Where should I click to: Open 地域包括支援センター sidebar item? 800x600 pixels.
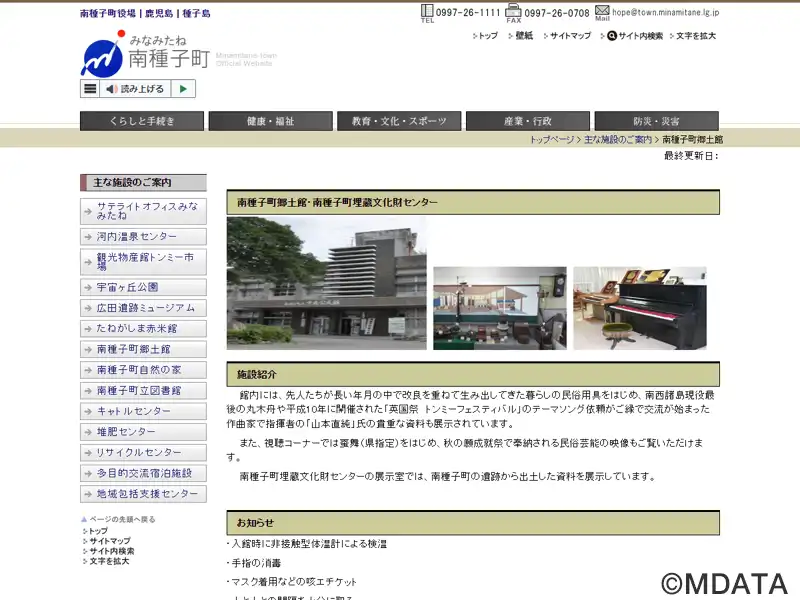click(143, 494)
